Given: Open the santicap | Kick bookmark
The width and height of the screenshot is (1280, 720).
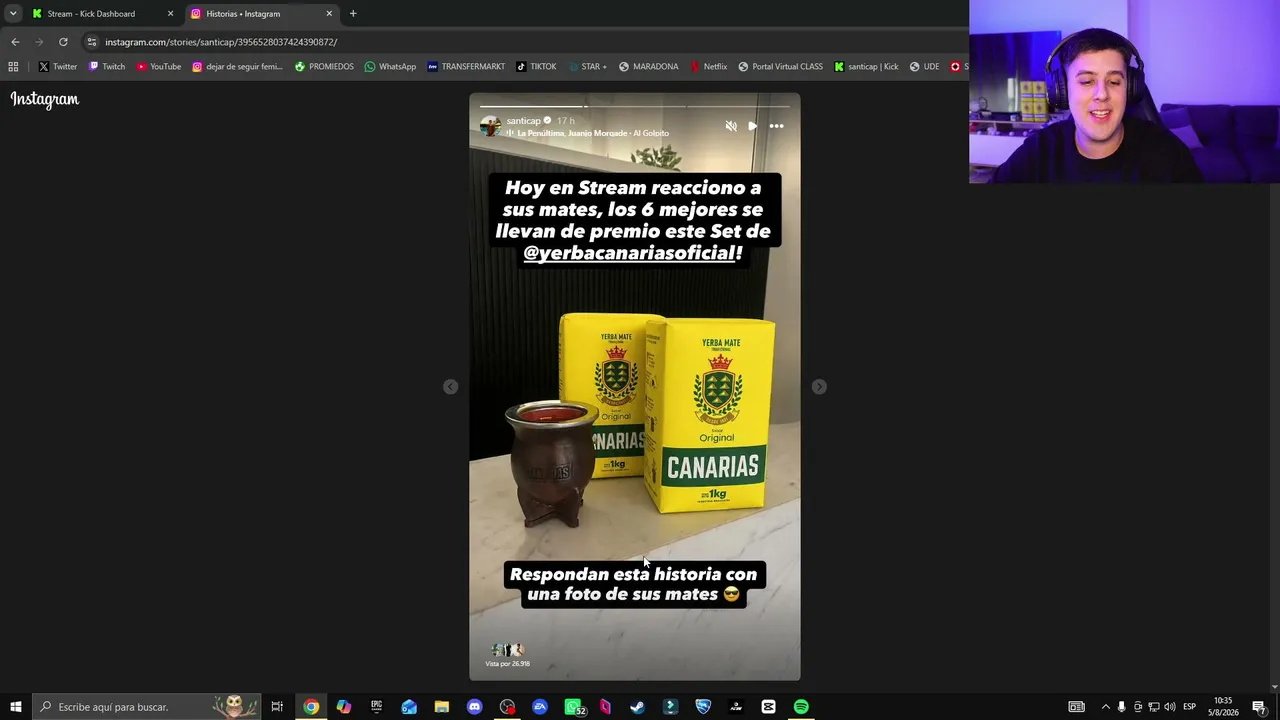Looking at the screenshot, I should pyautogui.click(x=866, y=67).
